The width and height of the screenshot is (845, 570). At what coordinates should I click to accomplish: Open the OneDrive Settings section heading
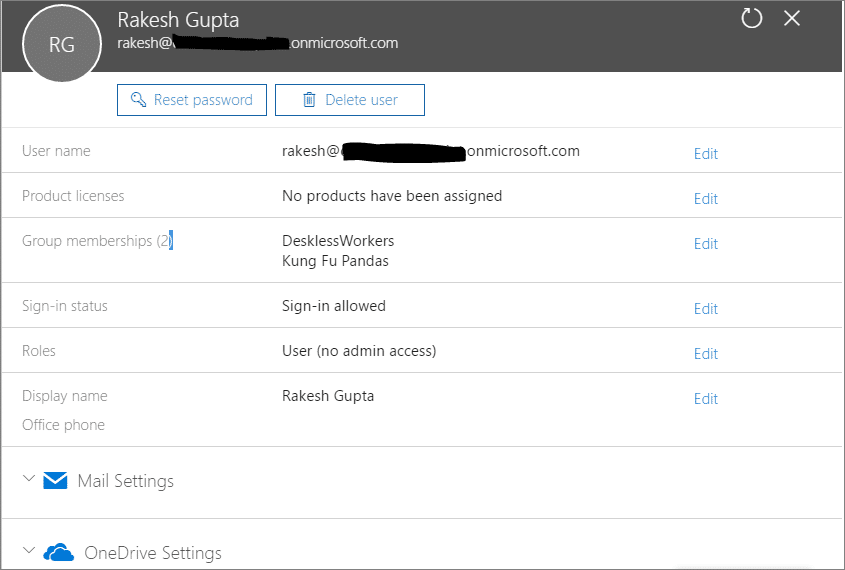point(153,552)
